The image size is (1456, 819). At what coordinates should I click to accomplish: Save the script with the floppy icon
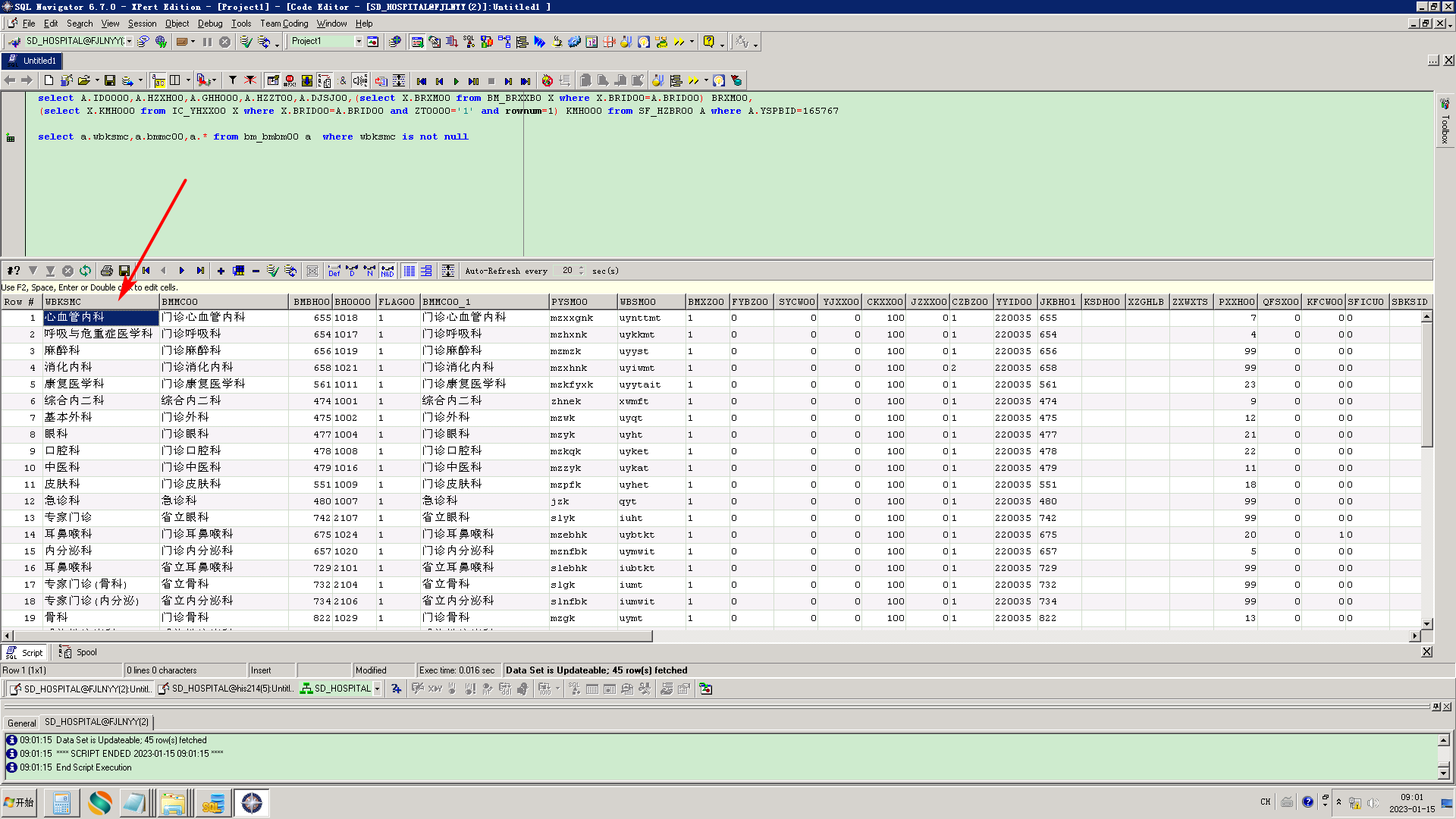(110, 80)
